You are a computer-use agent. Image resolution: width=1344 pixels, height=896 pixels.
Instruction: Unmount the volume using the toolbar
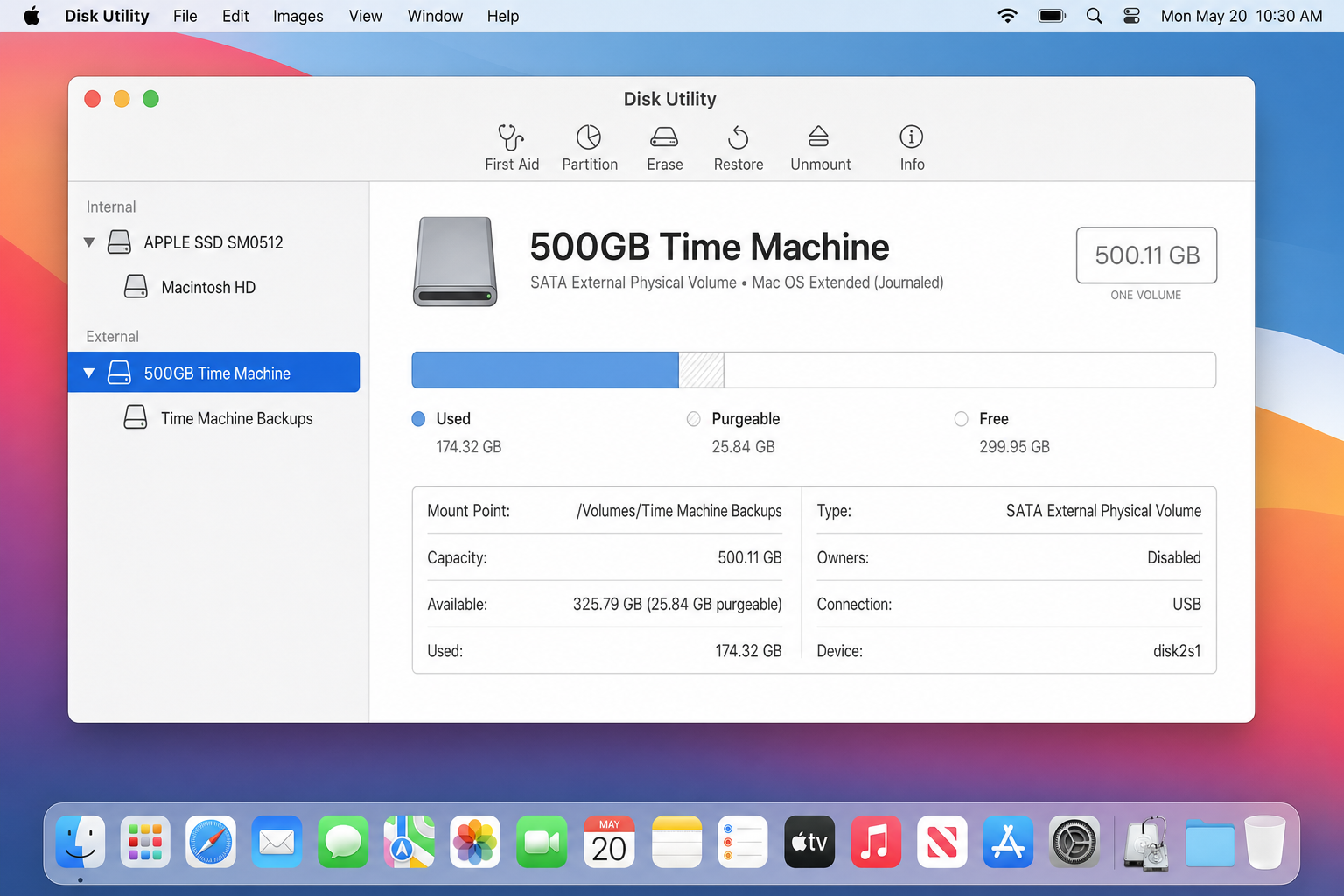pyautogui.click(x=820, y=148)
